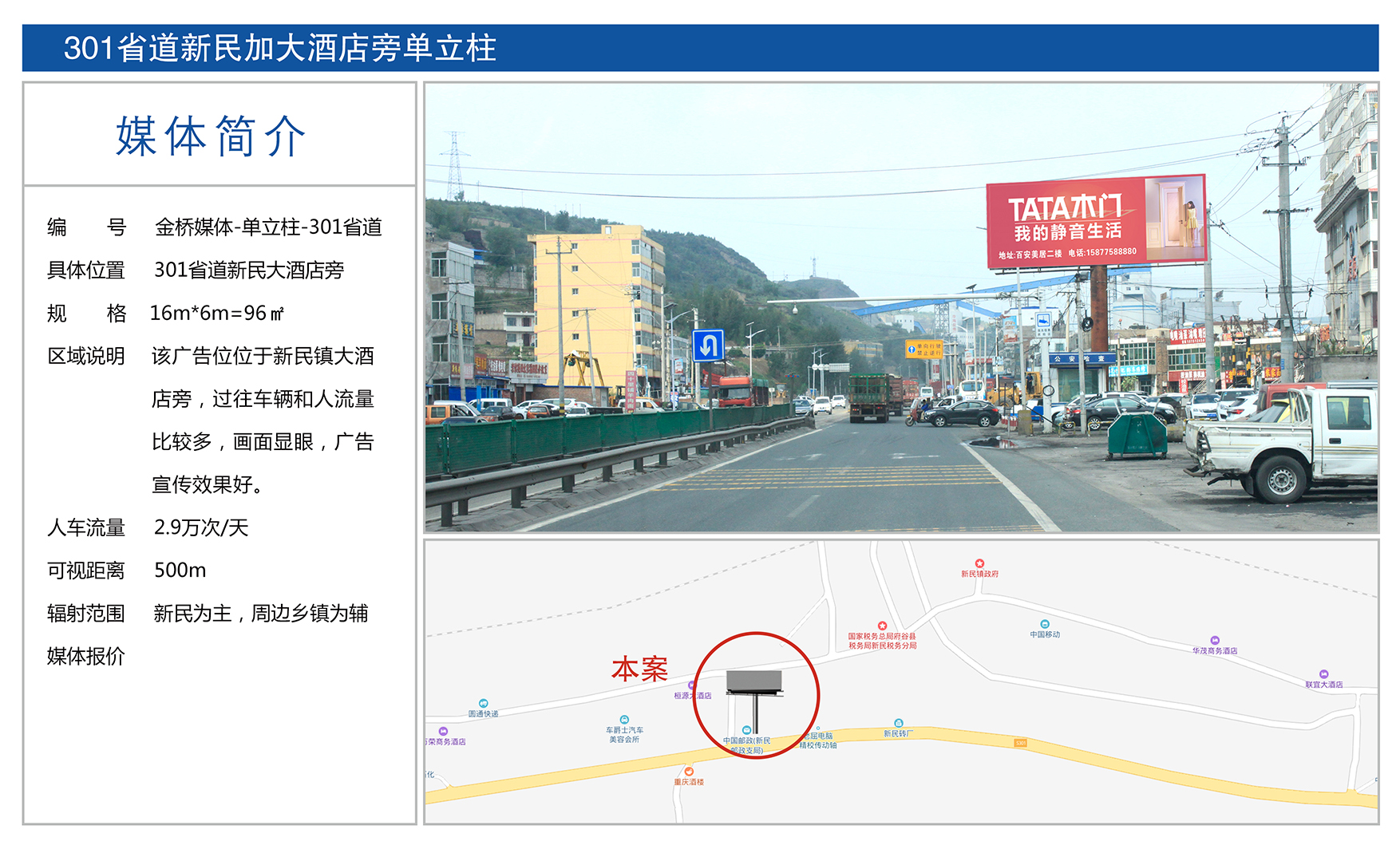1400x849 pixels.
Task: Click the 国家税务总局 tax bureau map marker
Action: 882,626
